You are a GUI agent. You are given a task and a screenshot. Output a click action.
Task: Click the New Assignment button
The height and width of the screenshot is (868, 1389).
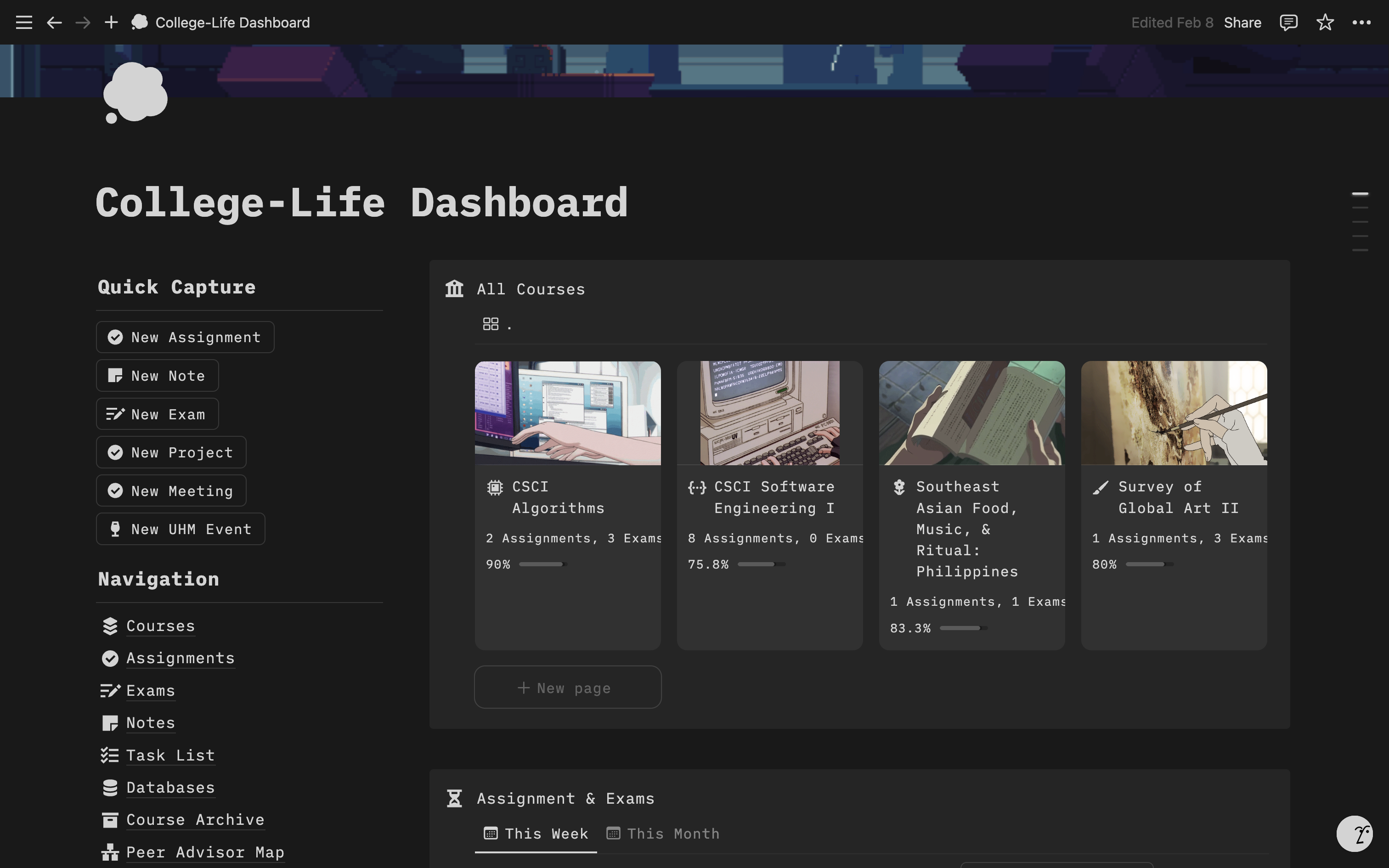point(185,337)
